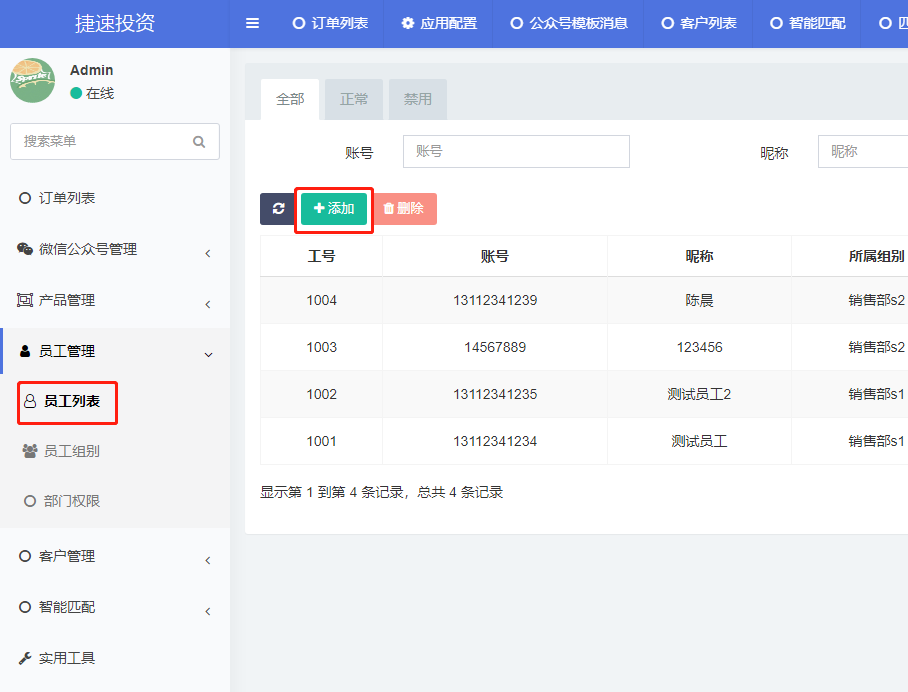Select the row with 工号 1002
The image size is (908, 692).
coord(584,394)
